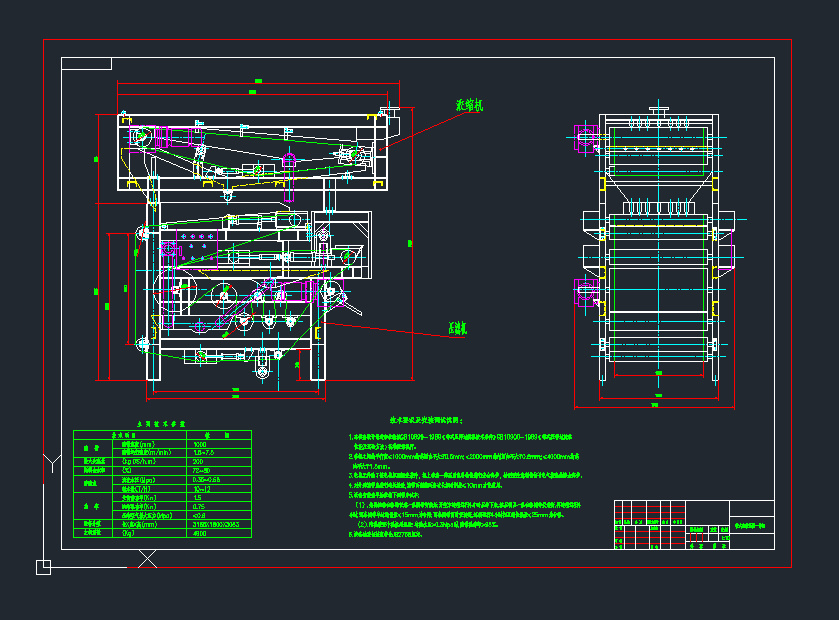Select the 浓缩机 annotation text
Viewport: 839px width, 620px height.
[x=469, y=105]
